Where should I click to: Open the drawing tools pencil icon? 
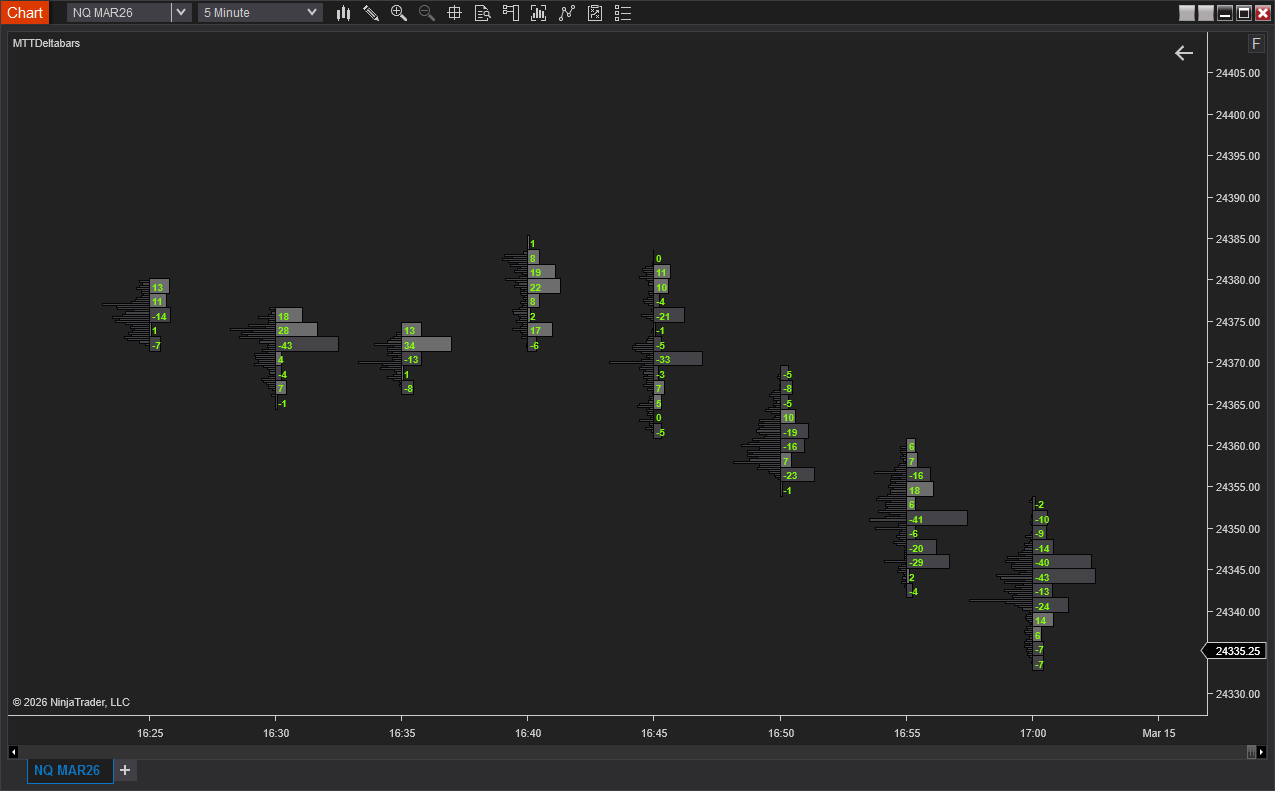[371, 13]
